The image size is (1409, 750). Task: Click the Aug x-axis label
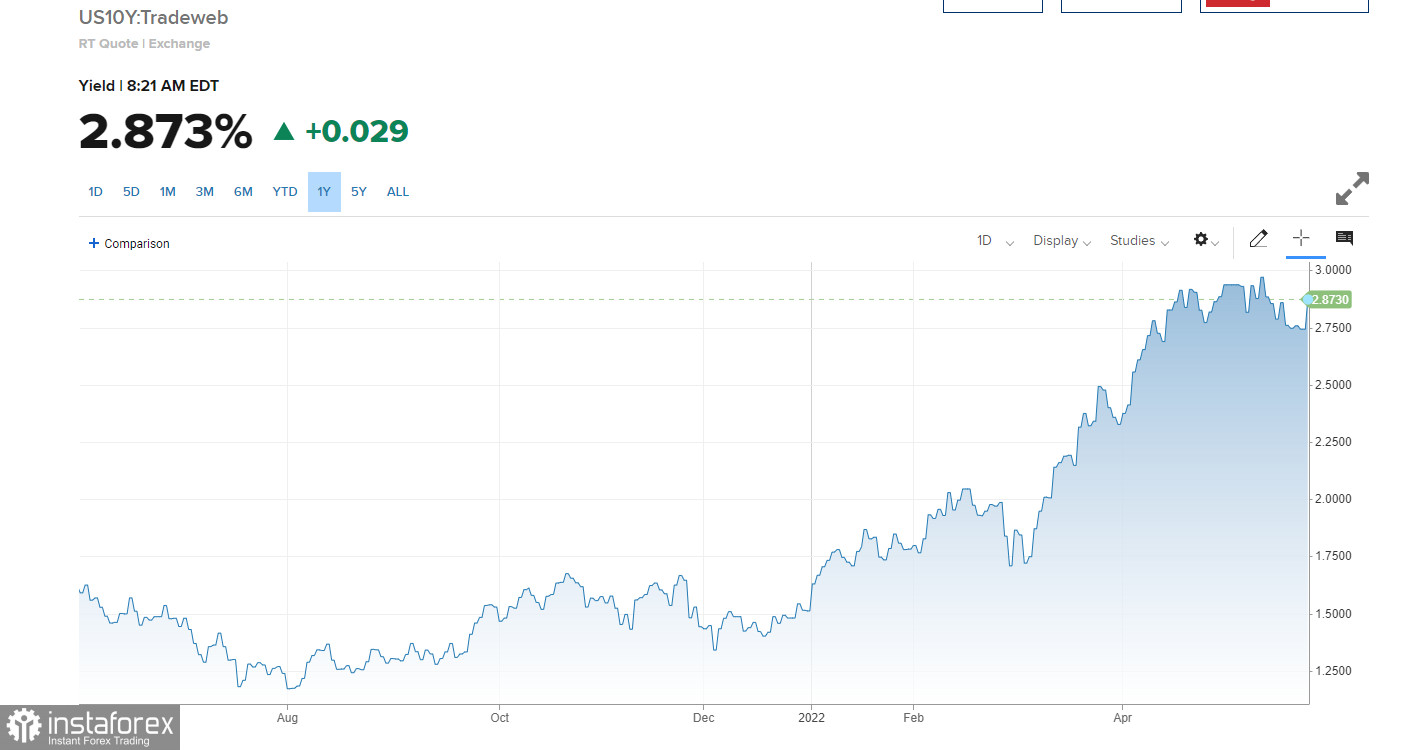coord(287,718)
